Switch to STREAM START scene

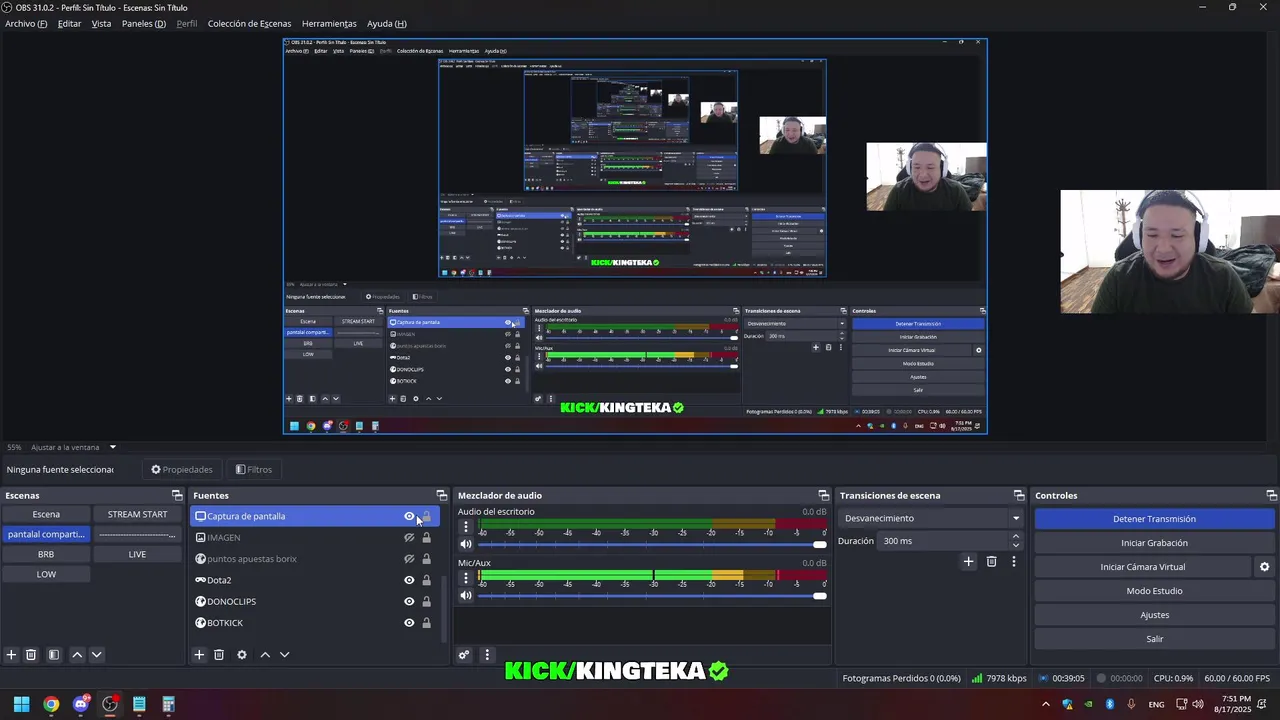pyautogui.click(x=137, y=514)
